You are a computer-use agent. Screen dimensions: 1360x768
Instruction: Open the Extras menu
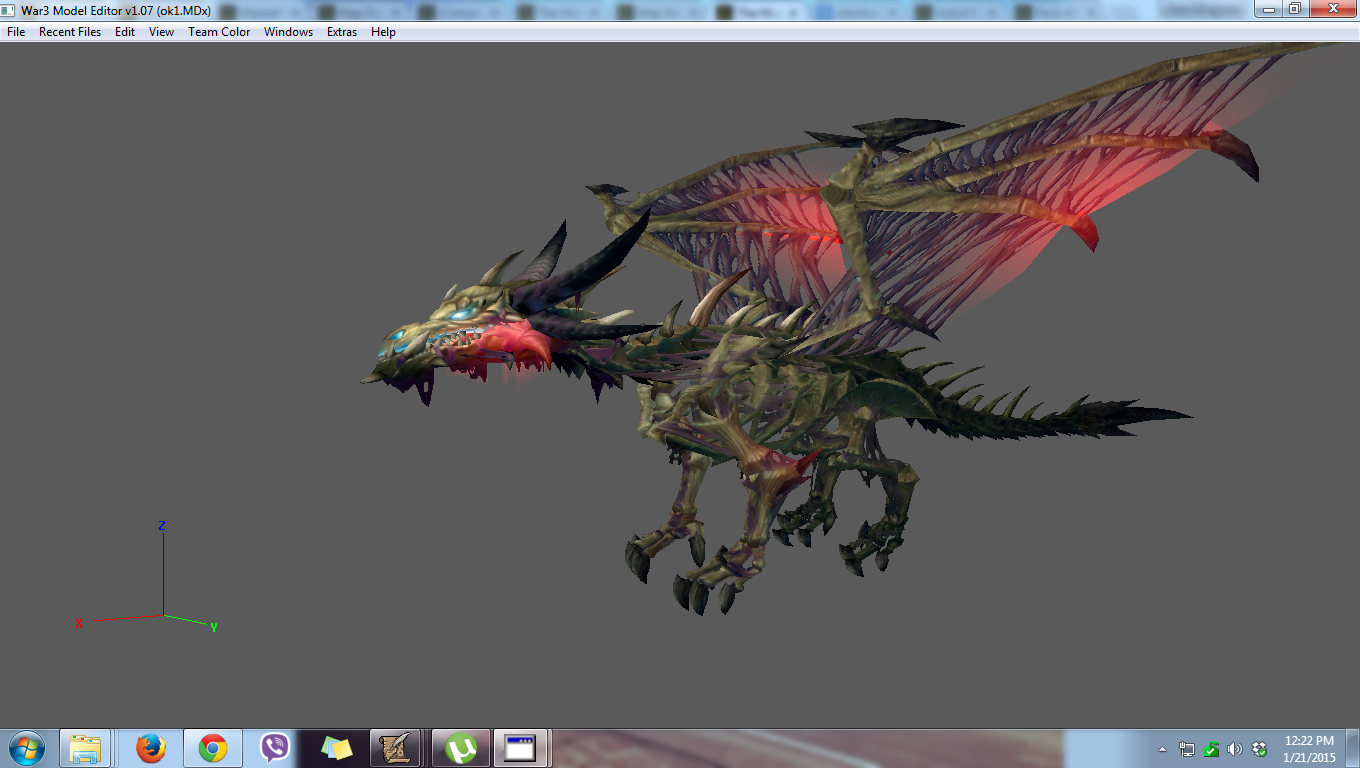point(342,32)
